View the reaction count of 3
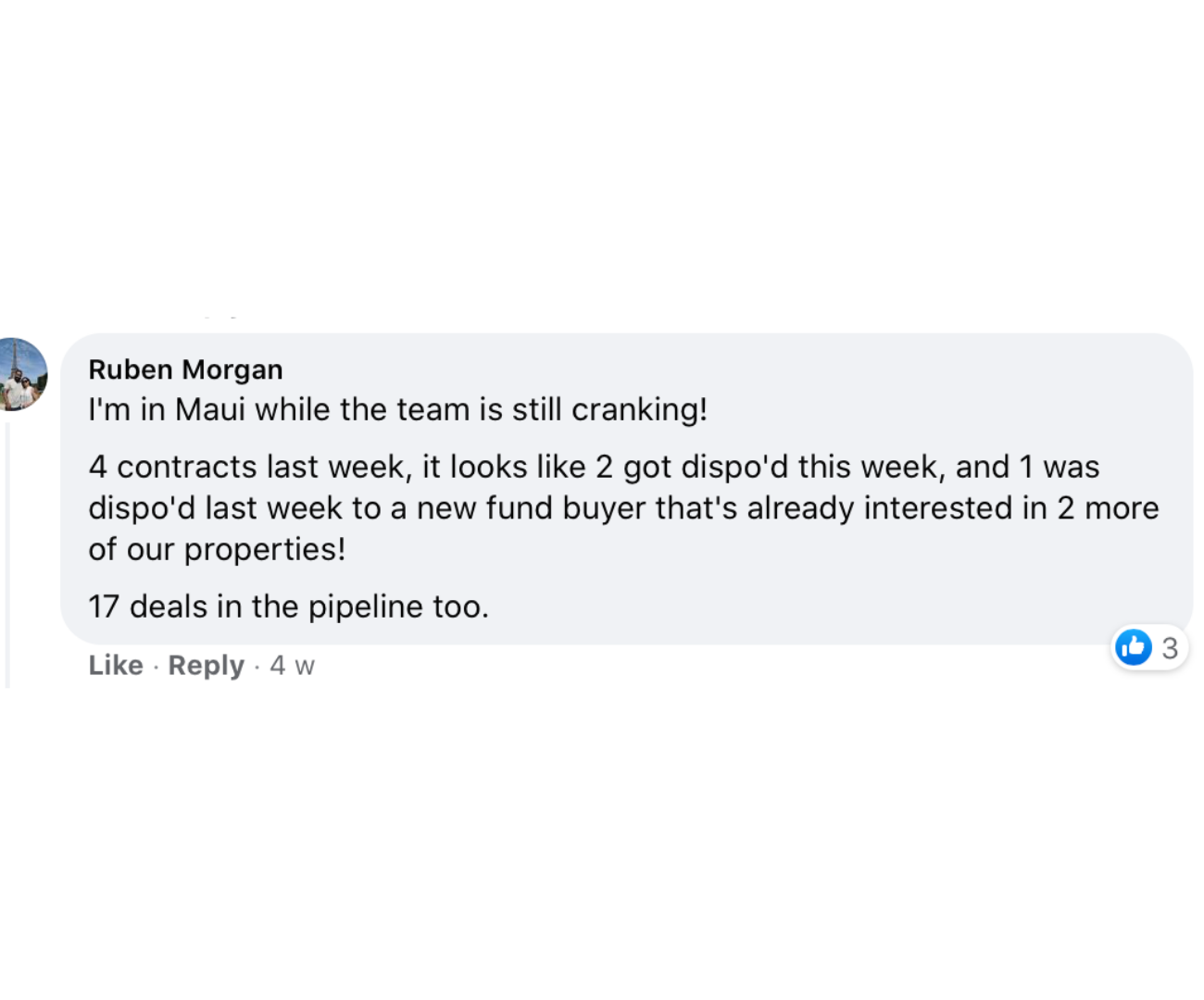 click(x=1170, y=647)
